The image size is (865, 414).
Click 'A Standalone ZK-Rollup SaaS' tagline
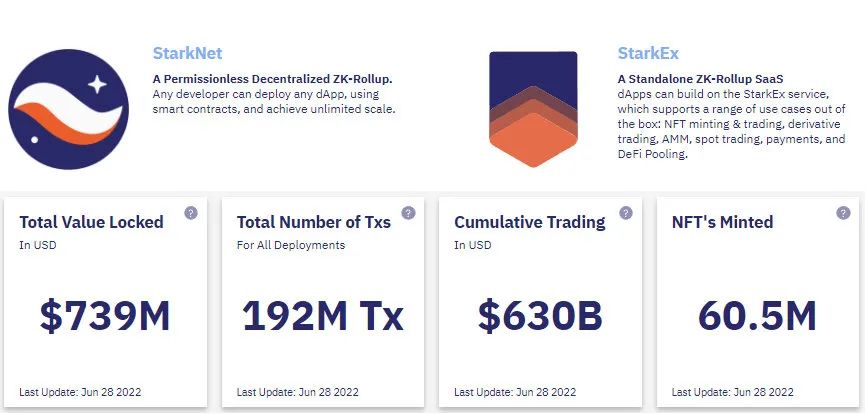(701, 79)
